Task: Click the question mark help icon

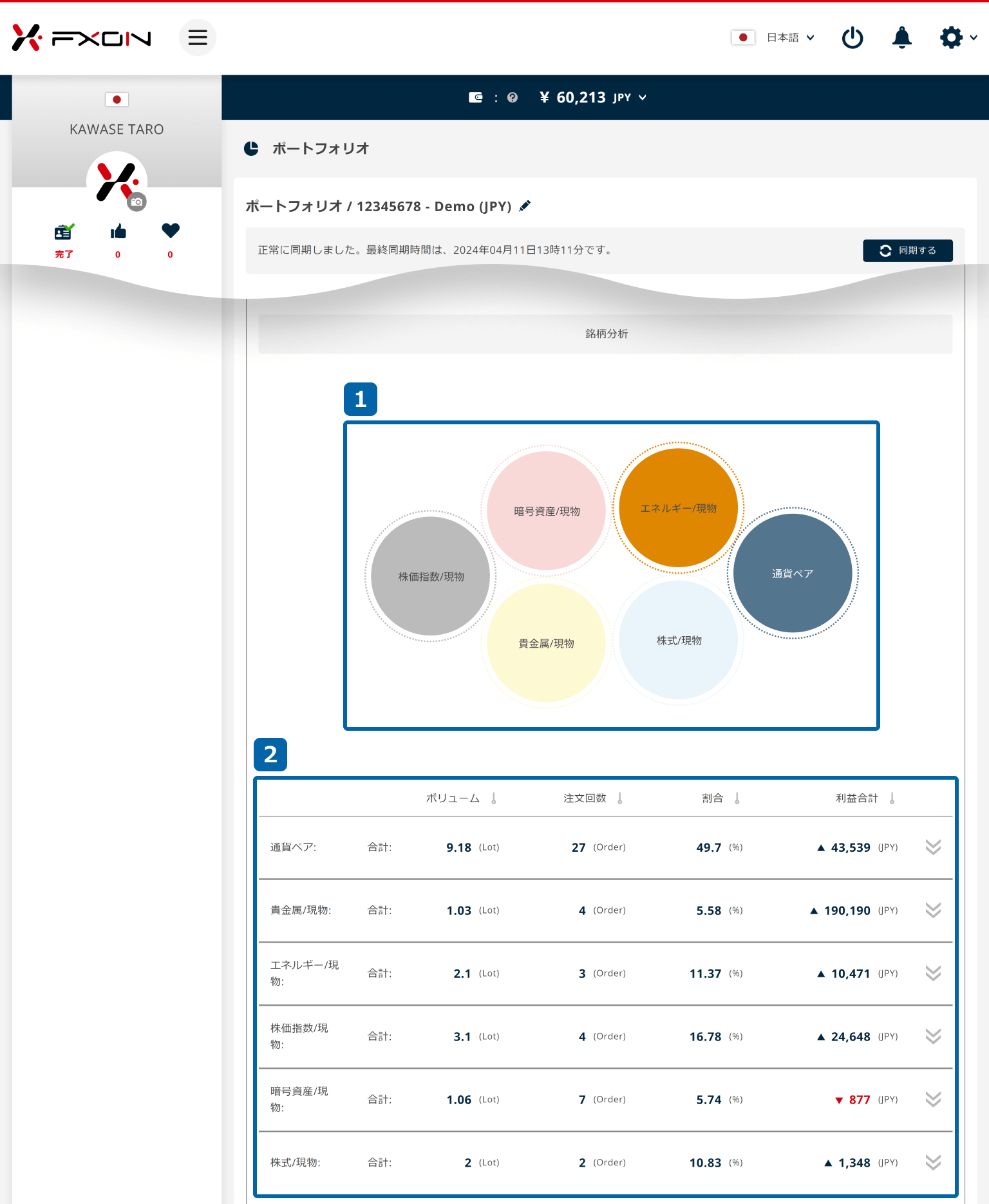Action: click(513, 98)
